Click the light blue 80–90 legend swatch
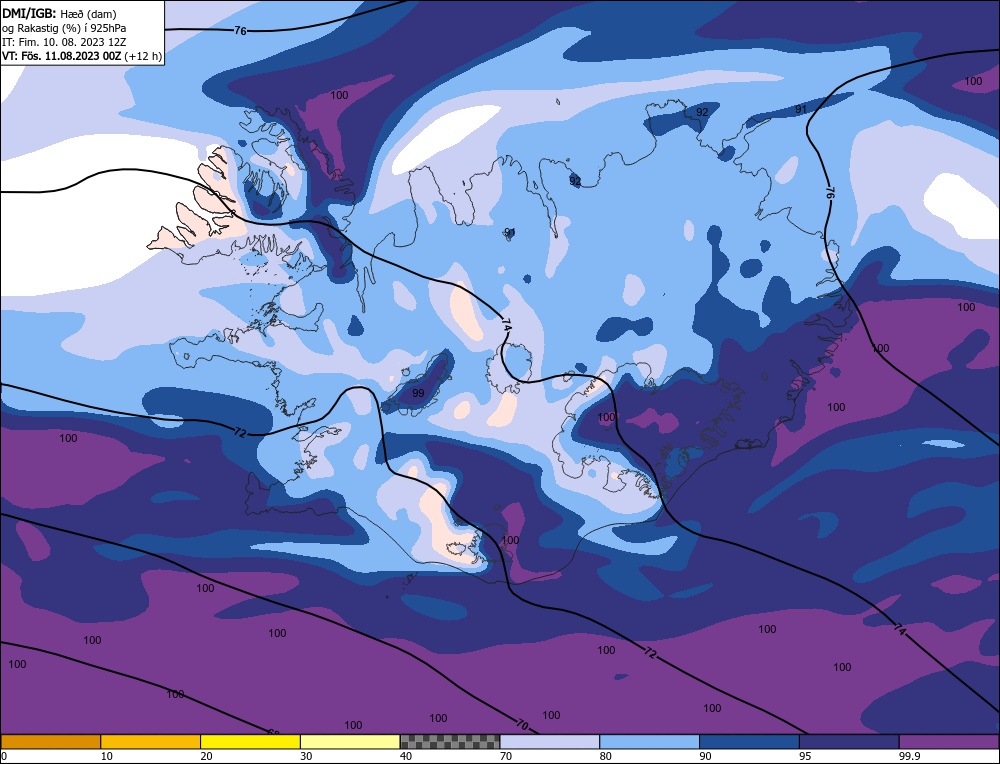This screenshot has width=1000, height=764. 649,741
